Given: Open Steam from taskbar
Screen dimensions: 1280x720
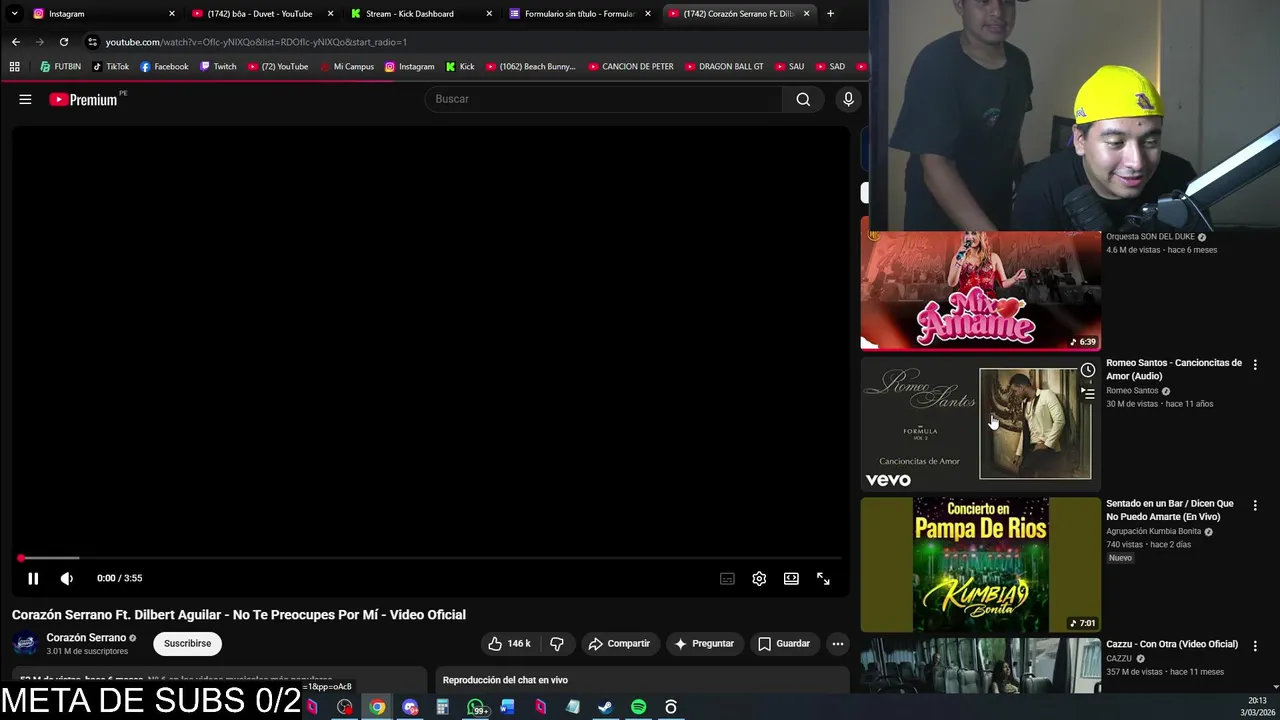Looking at the screenshot, I should tap(605, 707).
